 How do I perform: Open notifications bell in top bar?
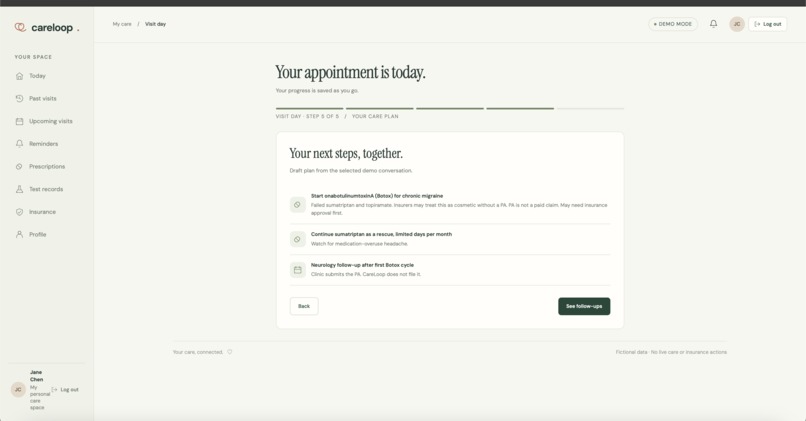pos(713,24)
